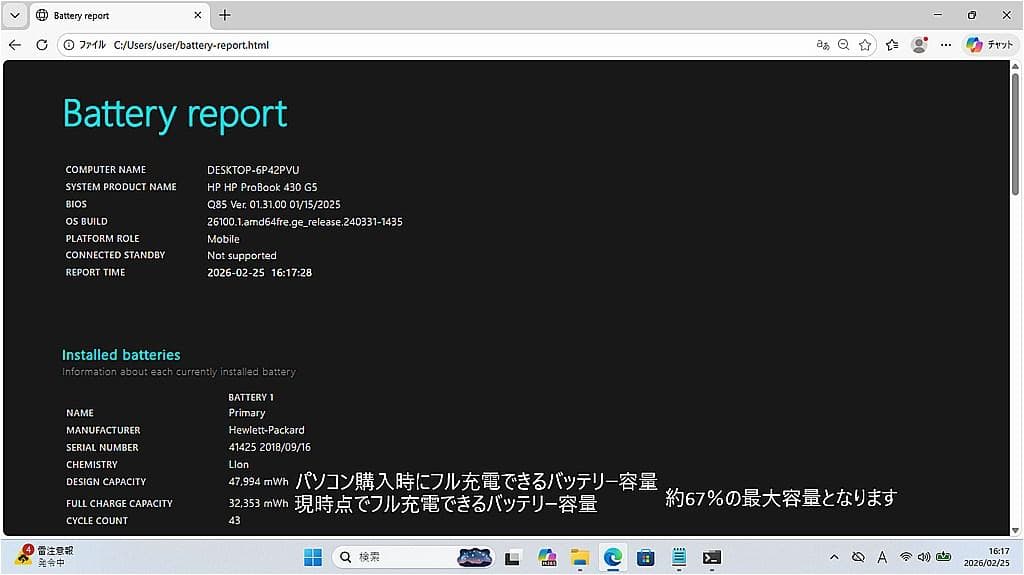Image resolution: width=1024 pixels, height=575 pixels.
Task: Open the Terminal taskbar icon
Action: (x=712, y=557)
